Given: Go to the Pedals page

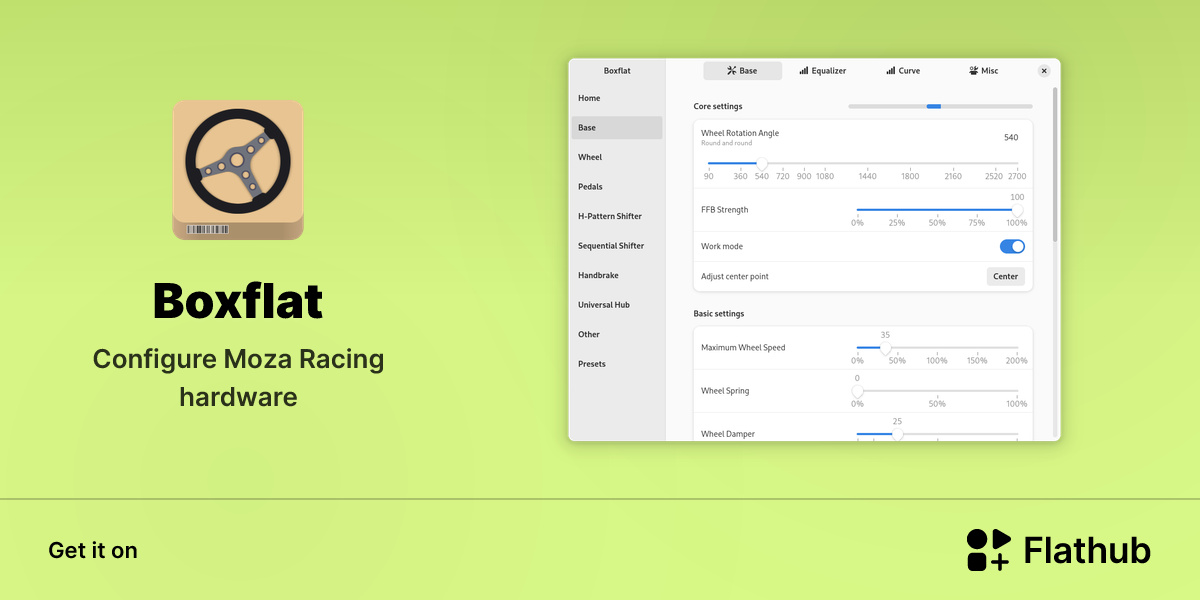Looking at the screenshot, I should [x=617, y=187].
